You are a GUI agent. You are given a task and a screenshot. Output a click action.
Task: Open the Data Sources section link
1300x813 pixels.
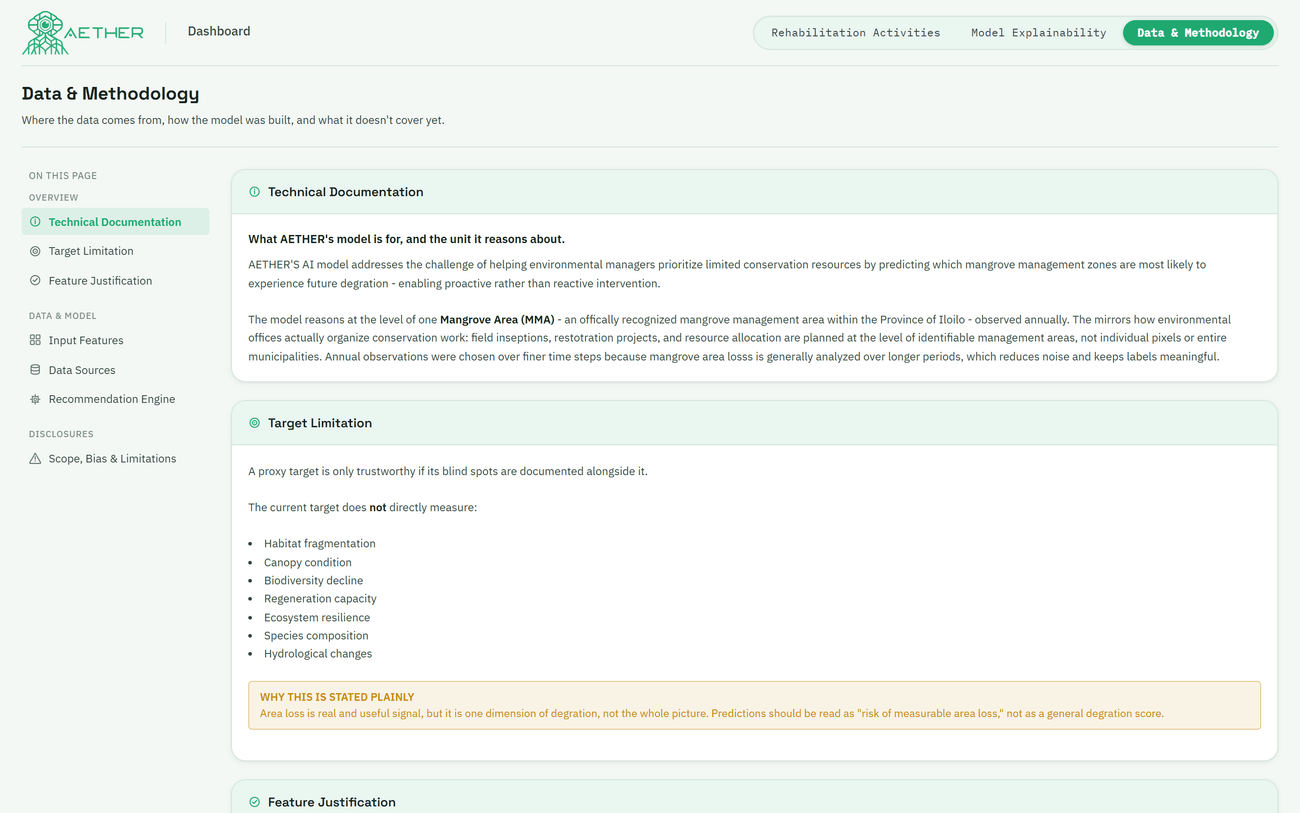coord(115,370)
